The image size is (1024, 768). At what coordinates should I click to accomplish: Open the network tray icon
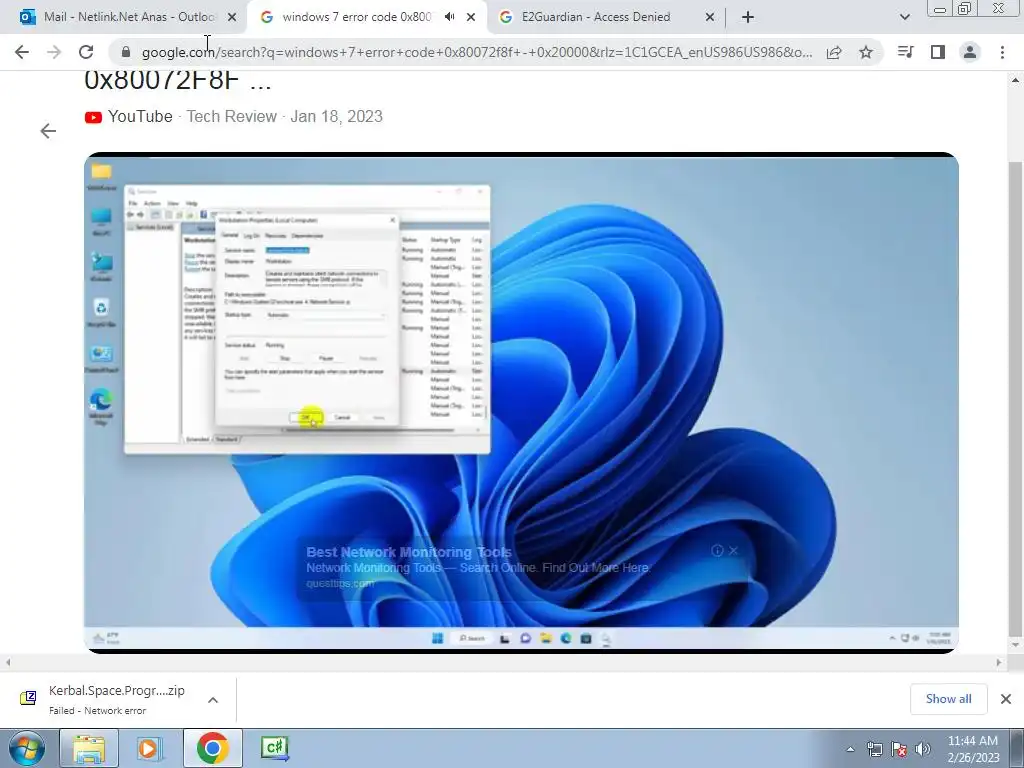(x=874, y=750)
